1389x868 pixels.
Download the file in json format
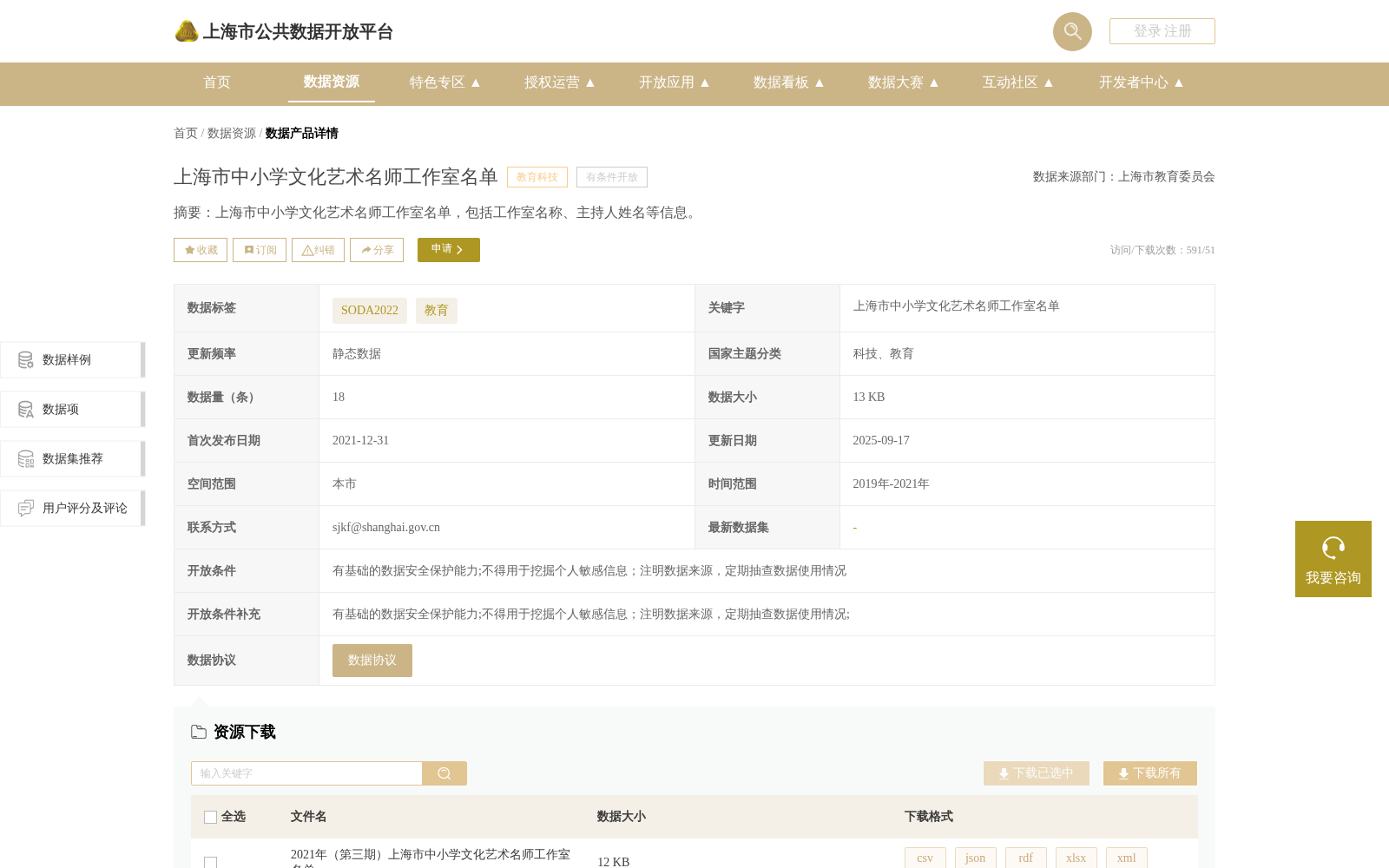pyautogui.click(x=976, y=858)
